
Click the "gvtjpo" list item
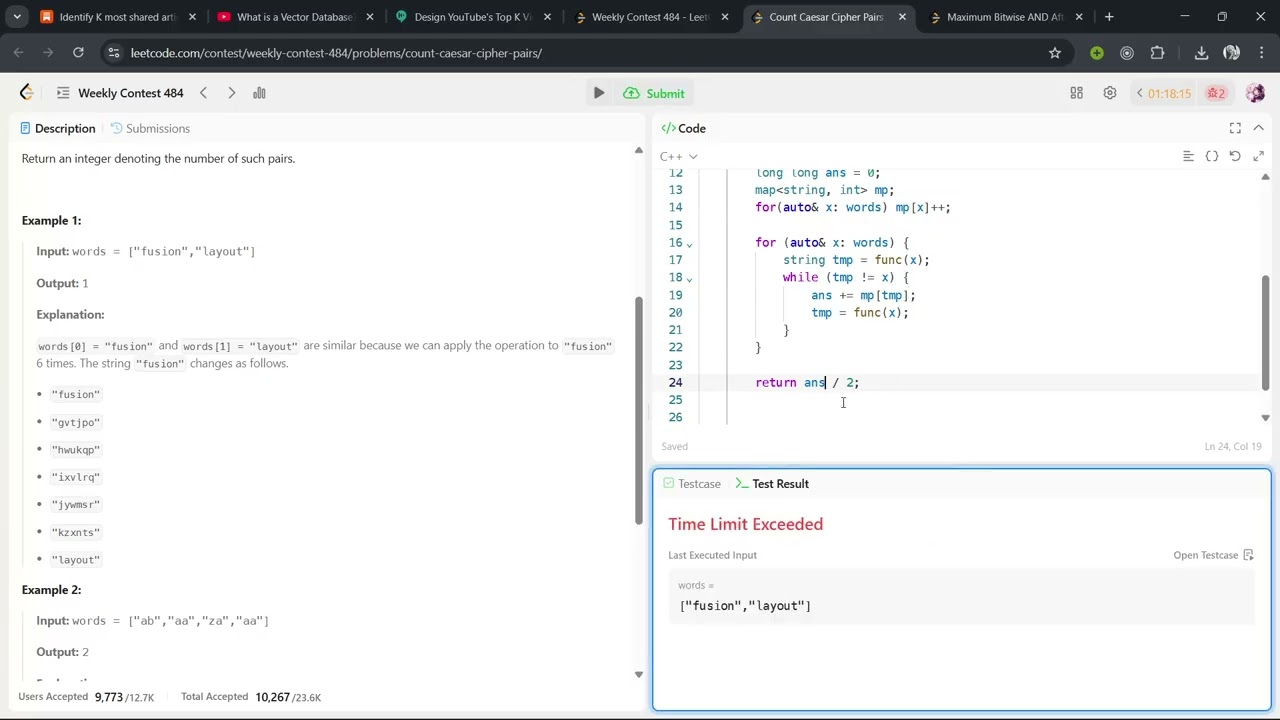(x=76, y=422)
